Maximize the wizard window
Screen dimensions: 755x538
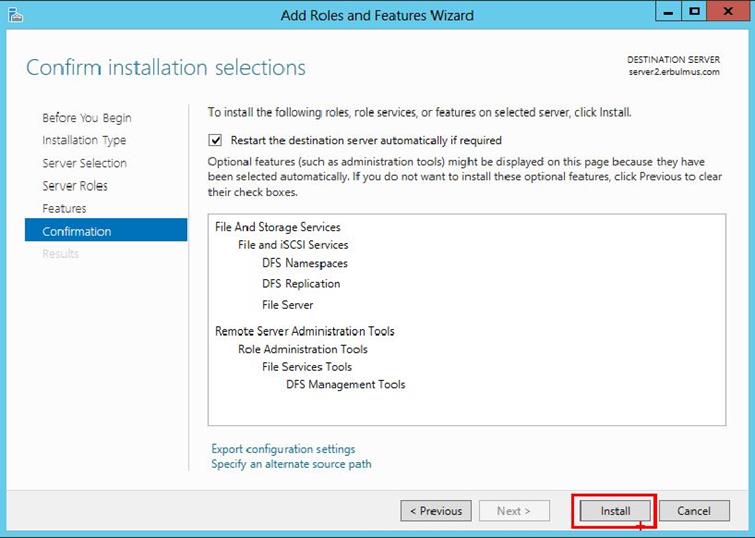pos(694,13)
